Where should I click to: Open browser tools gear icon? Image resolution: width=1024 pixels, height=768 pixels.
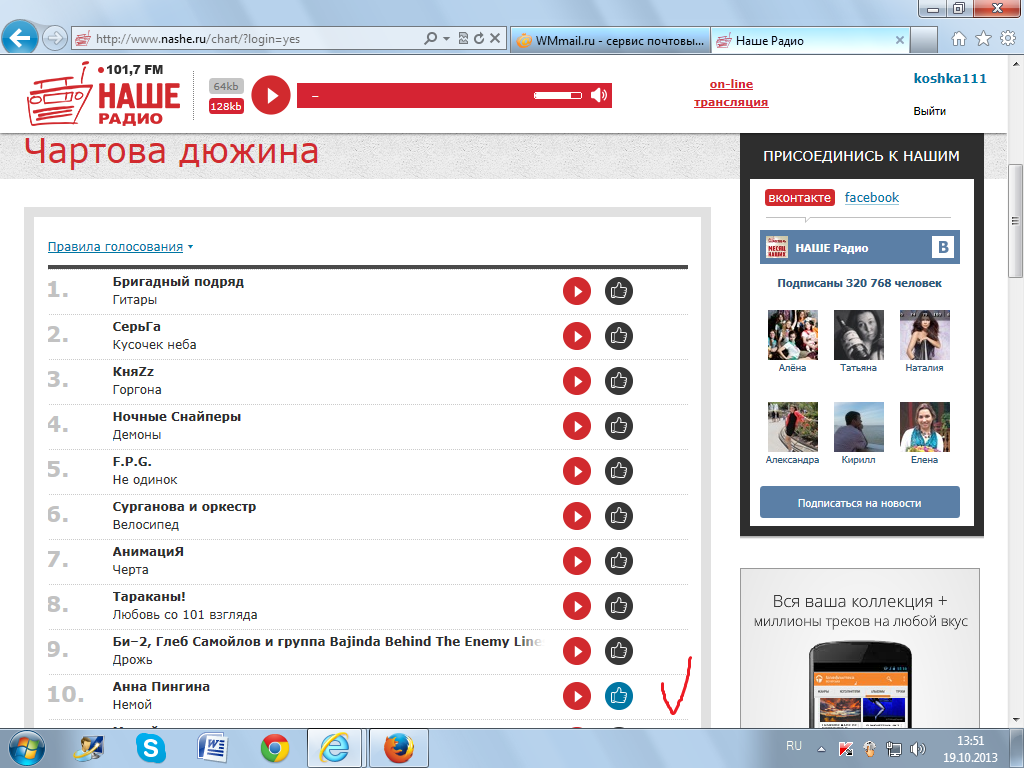pos(1007,39)
